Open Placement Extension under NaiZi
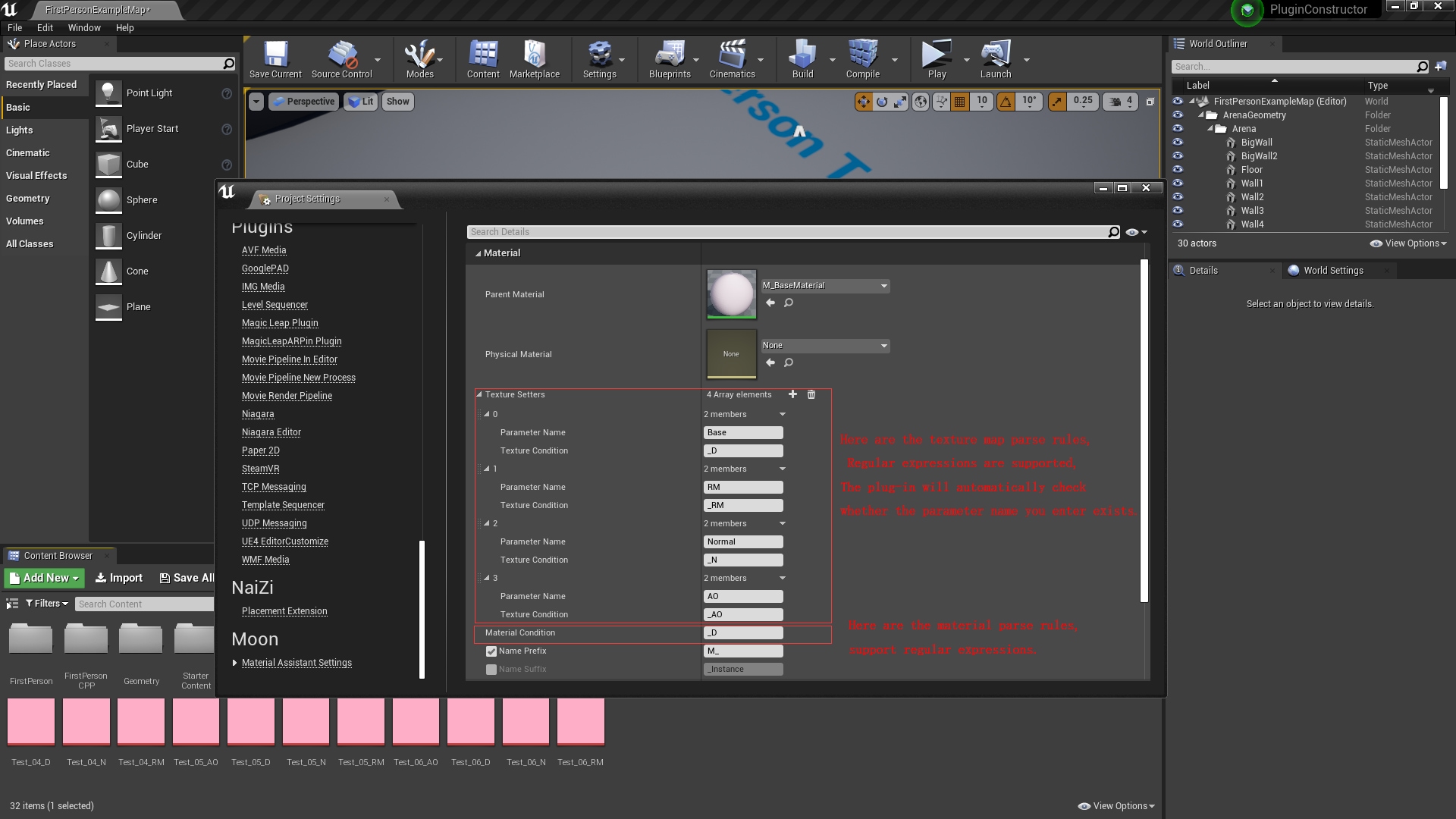 tap(284, 610)
